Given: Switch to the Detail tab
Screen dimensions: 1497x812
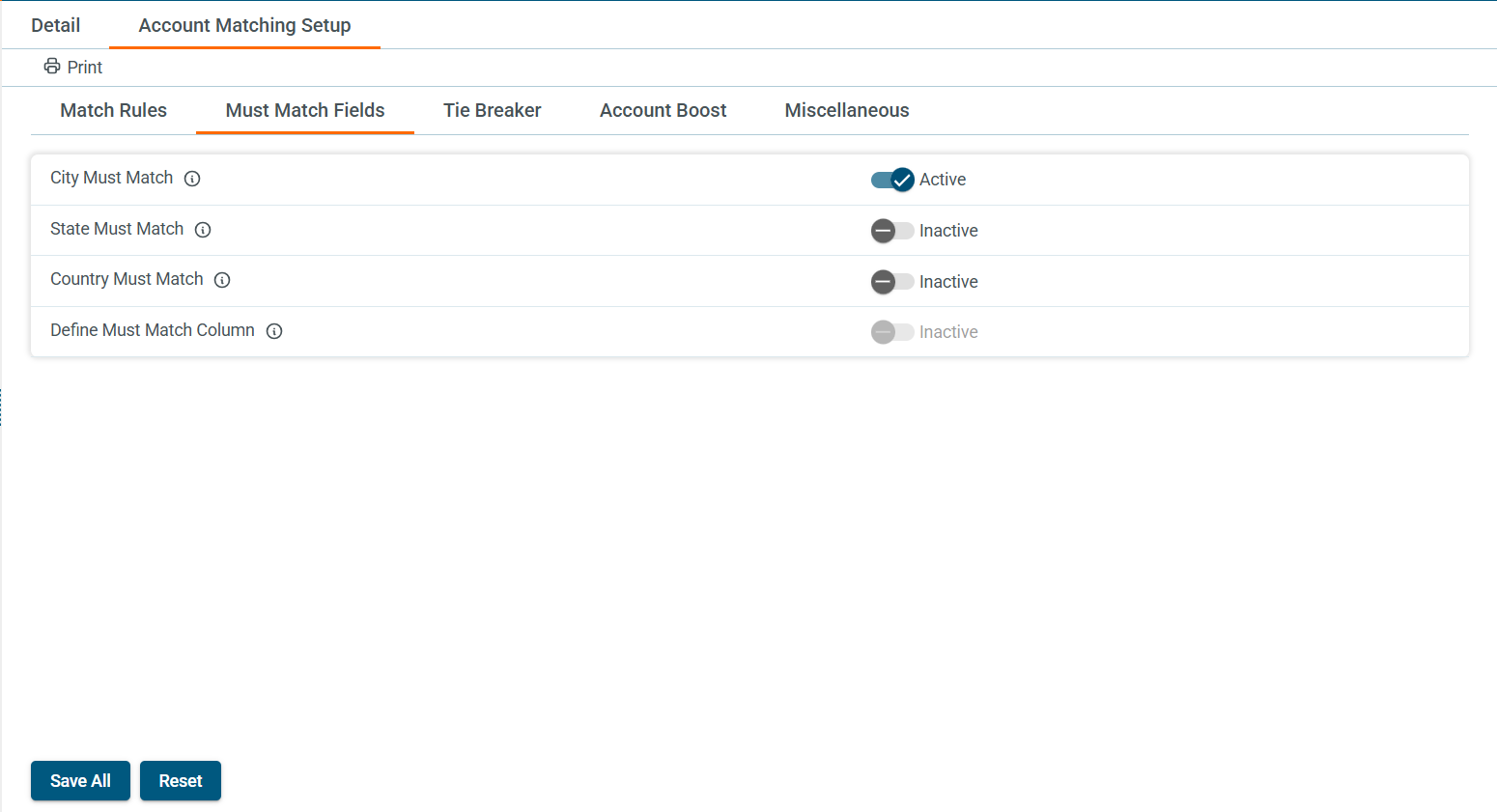Looking at the screenshot, I should click(56, 25).
